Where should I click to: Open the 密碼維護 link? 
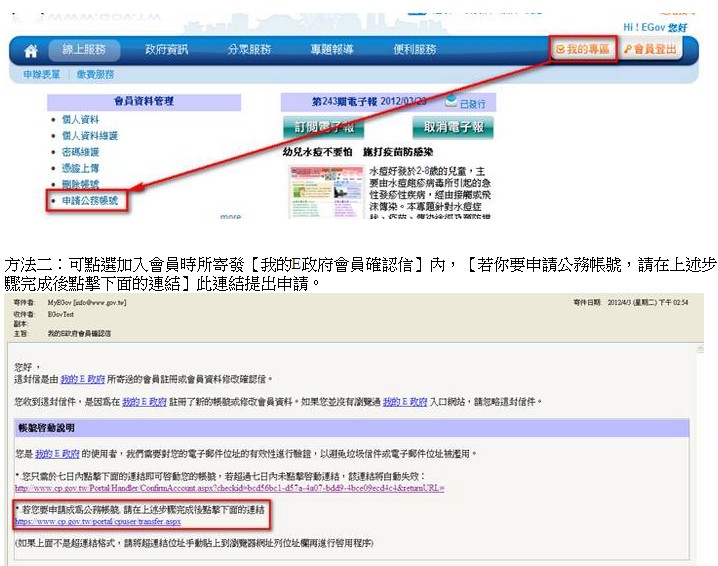81,152
